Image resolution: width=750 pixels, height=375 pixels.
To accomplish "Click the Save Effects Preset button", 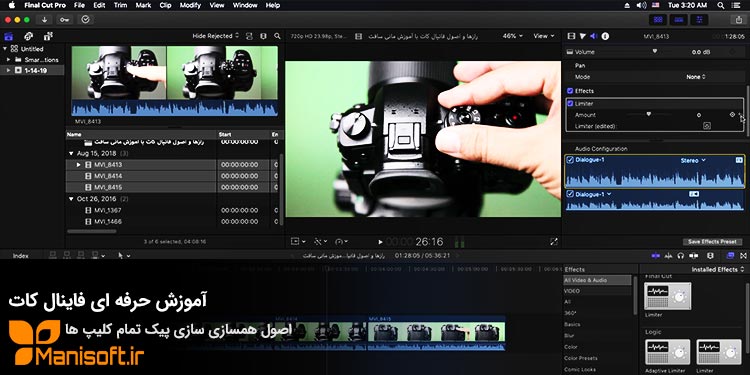I will (x=712, y=242).
